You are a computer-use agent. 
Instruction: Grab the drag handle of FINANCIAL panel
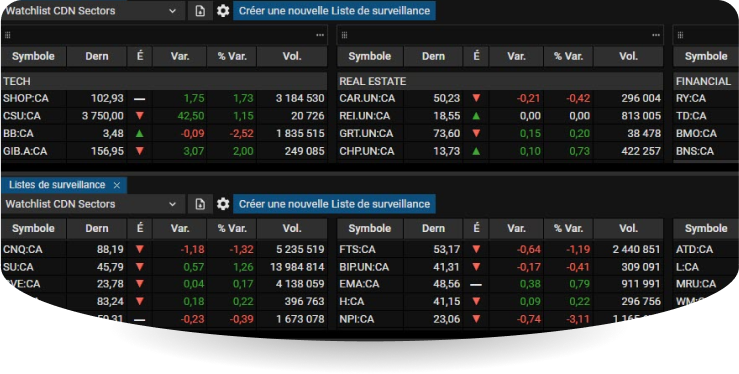tap(680, 35)
